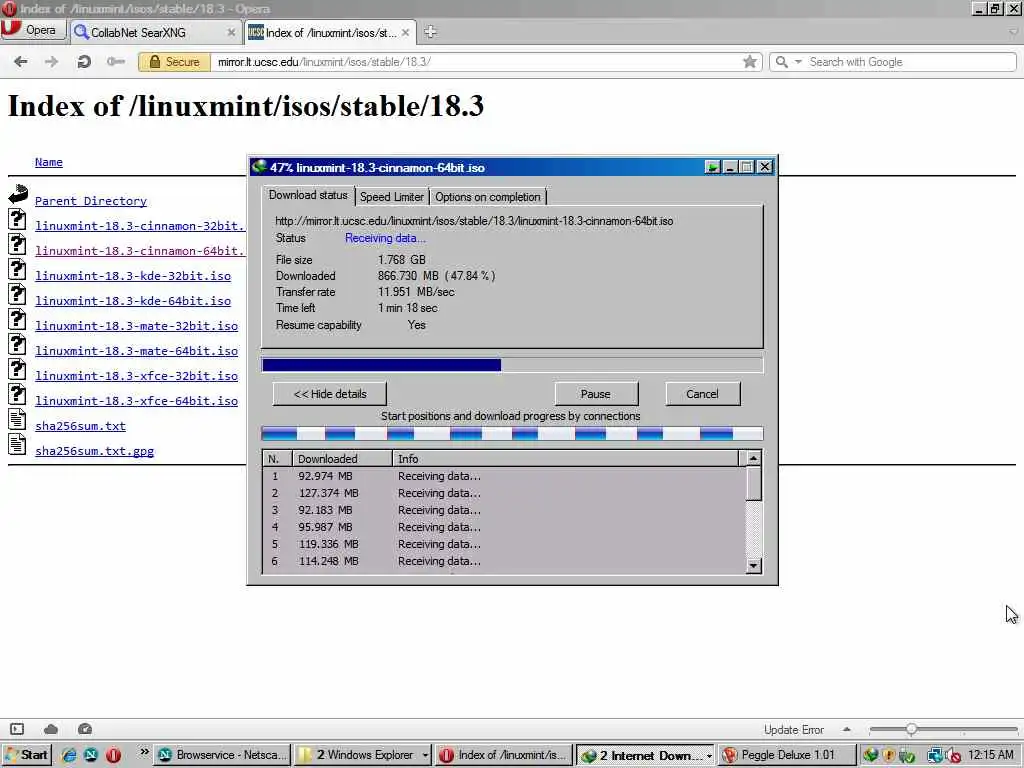
Task: Open the sha256sum.txt link
Action: pyautogui.click(x=80, y=426)
